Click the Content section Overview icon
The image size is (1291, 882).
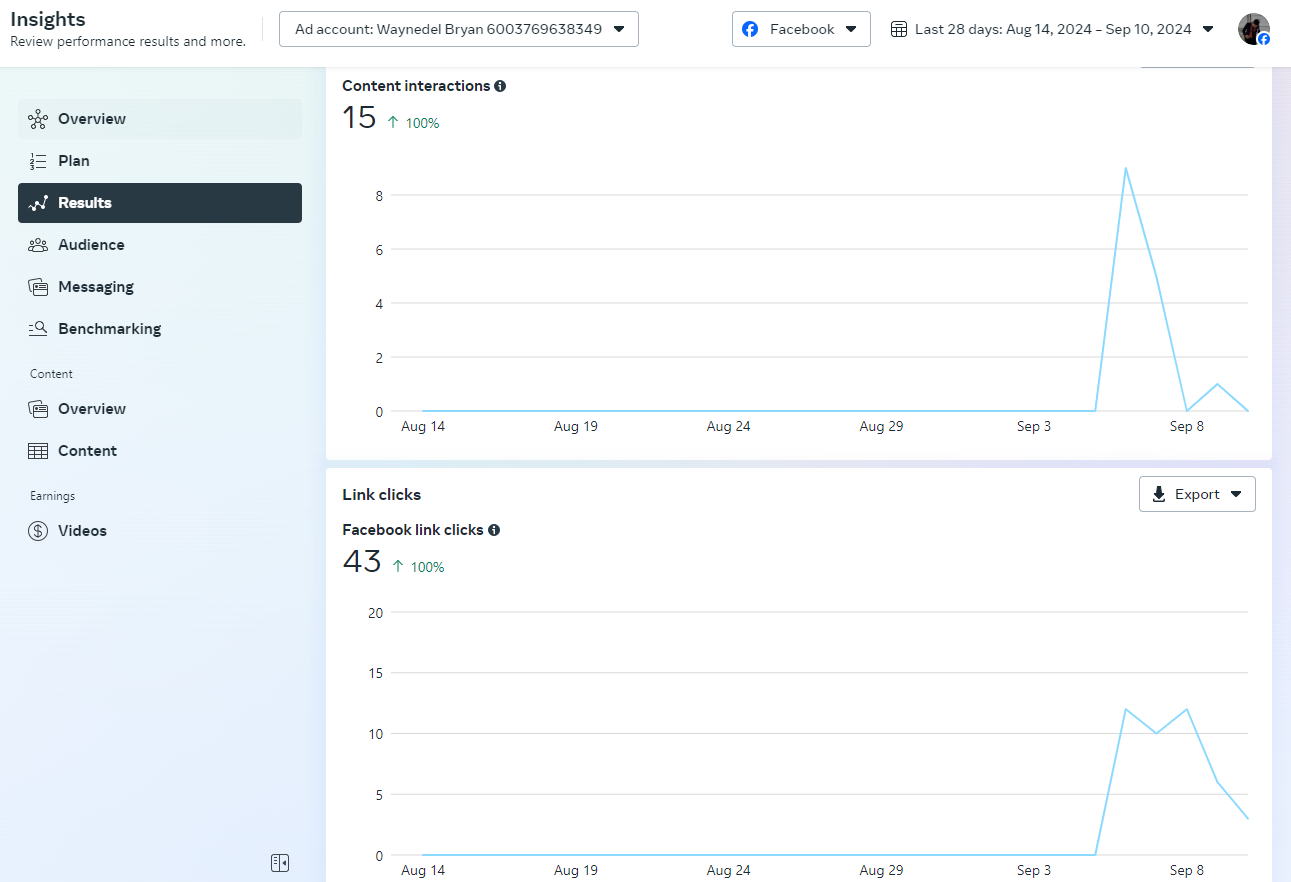coord(38,409)
